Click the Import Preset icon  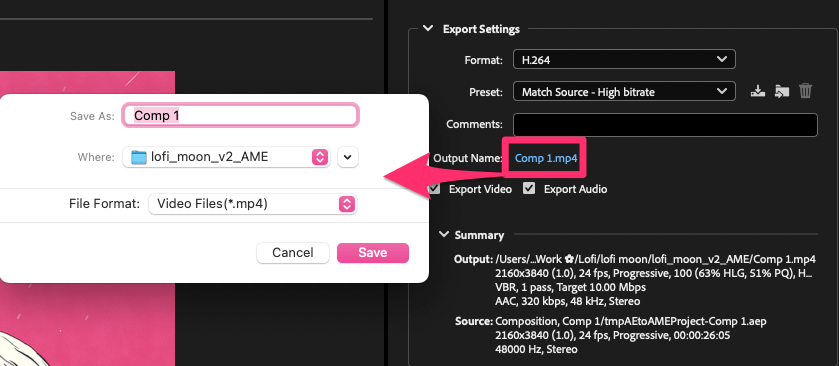coord(782,91)
